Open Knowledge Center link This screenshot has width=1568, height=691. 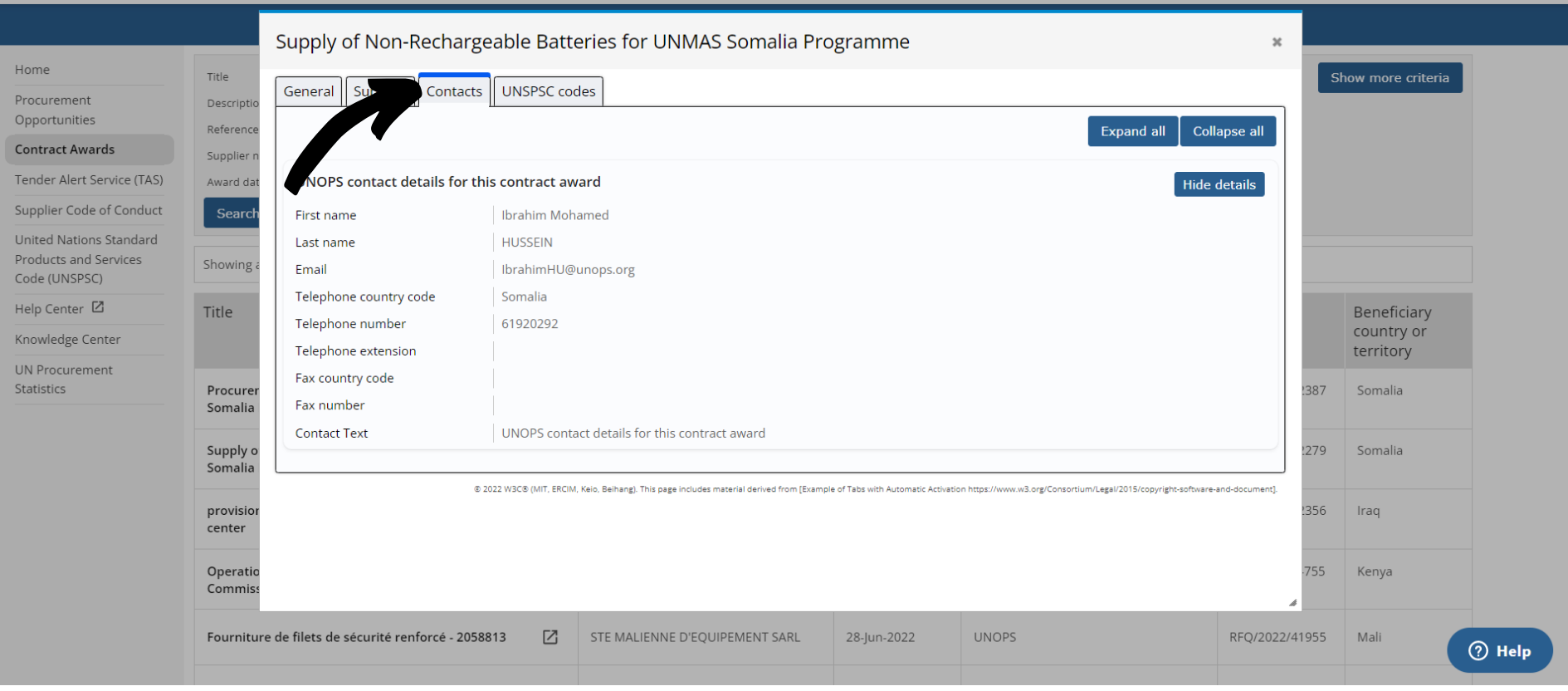67,340
